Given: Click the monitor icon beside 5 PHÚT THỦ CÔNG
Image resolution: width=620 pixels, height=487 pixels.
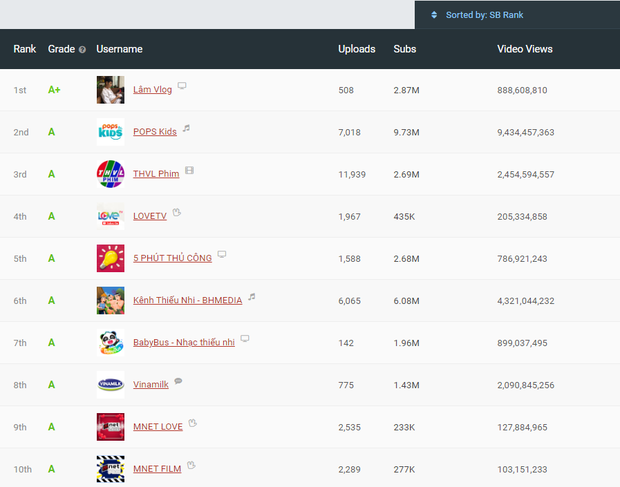Looking at the screenshot, I should pos(222,255).
